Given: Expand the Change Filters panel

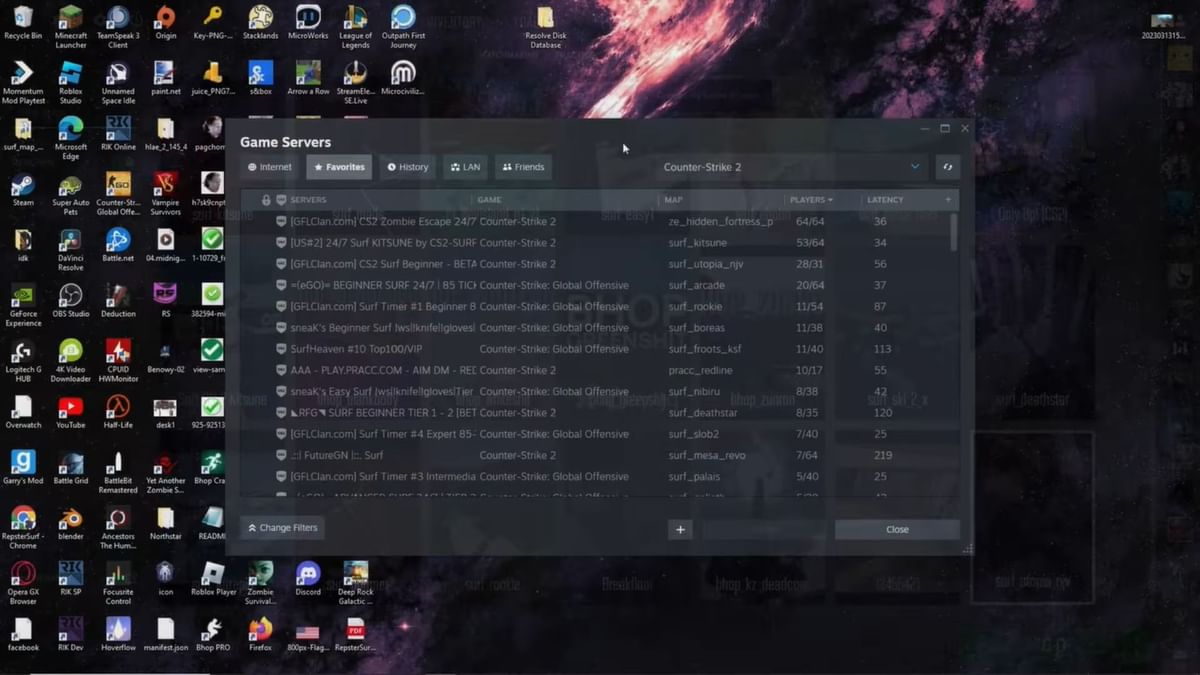Looking at the screenshot, I should pos(282,528).
